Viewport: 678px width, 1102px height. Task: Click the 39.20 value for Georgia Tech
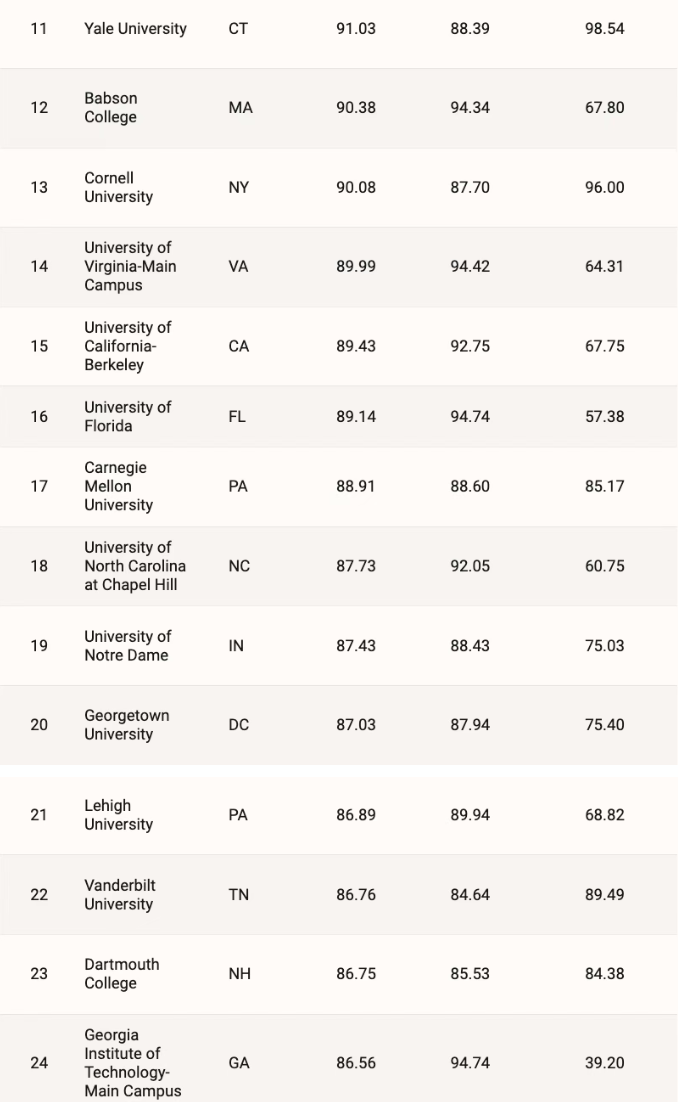[x=604, y=1063]
